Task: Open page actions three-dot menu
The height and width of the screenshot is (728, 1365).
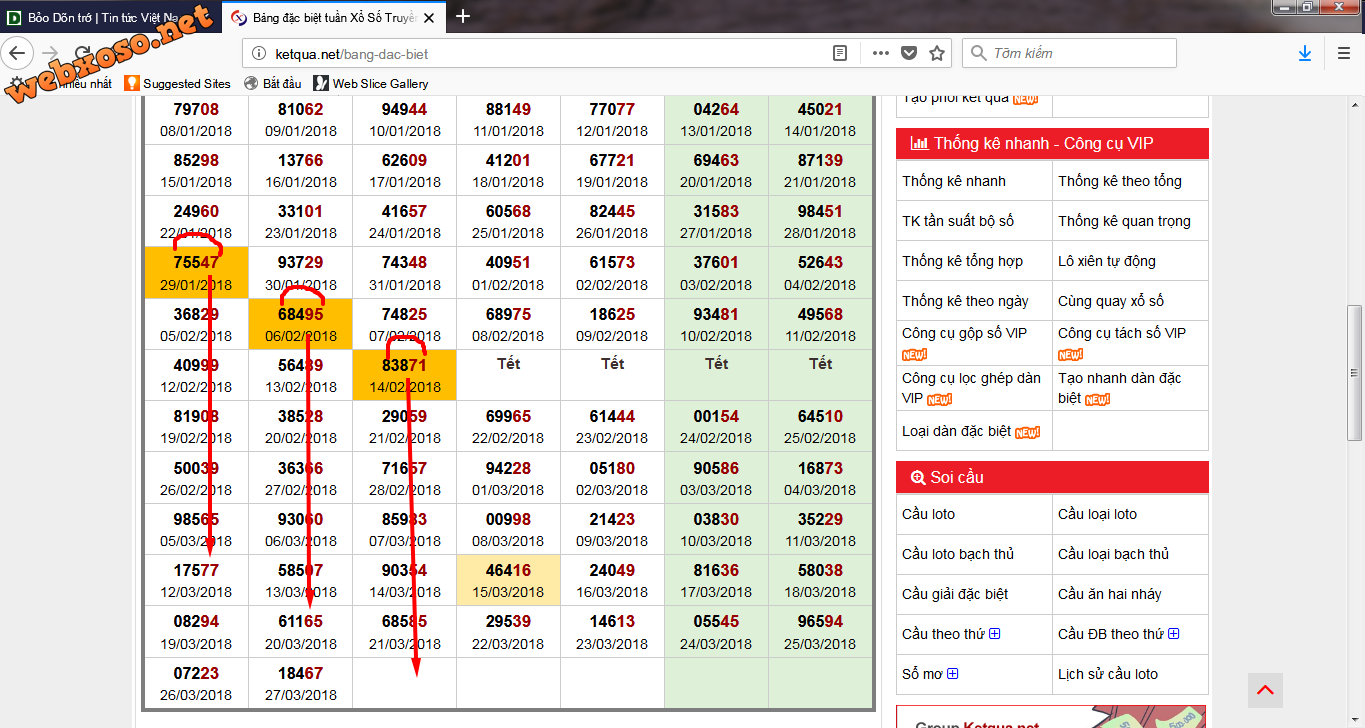Action: pyautogui.click(x=881, y=54)
